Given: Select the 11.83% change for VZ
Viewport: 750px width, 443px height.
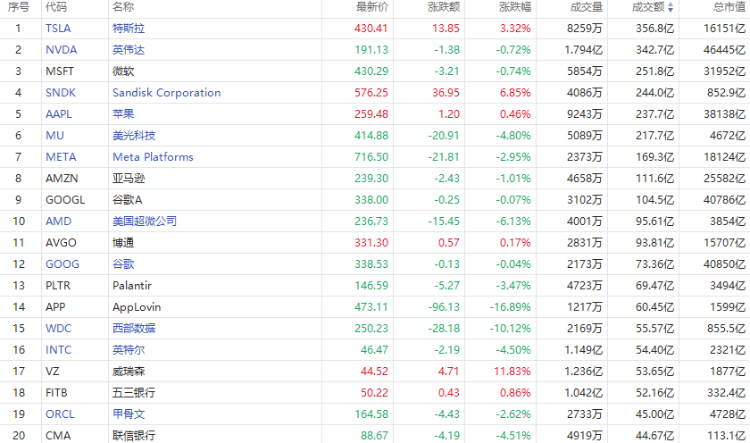Looking at the screenshot, I should click(512, 371).
